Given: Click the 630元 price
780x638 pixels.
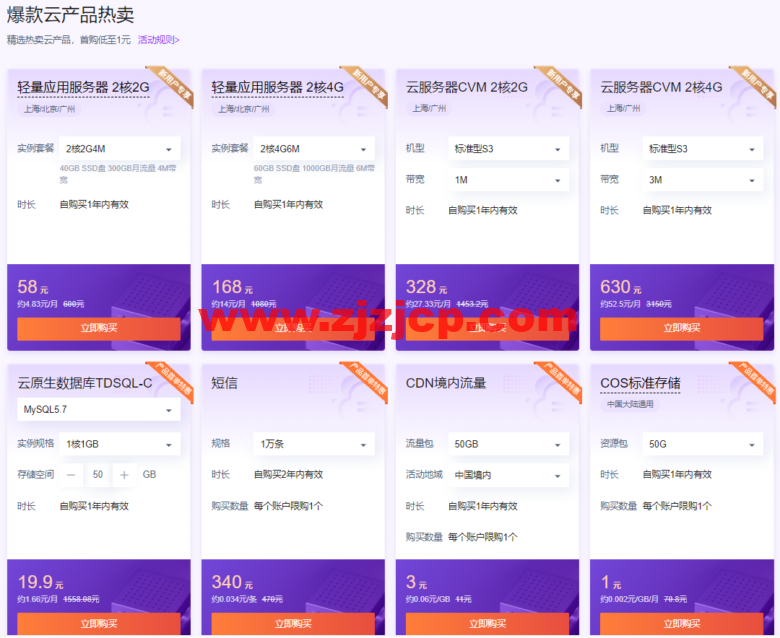Looking at the screenshot, I should pos(621,287).
